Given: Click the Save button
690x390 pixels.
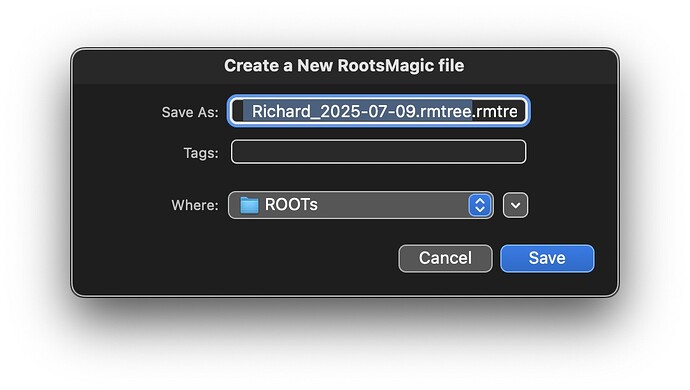Looking at the screenshot, I should (x=547, y=258).
